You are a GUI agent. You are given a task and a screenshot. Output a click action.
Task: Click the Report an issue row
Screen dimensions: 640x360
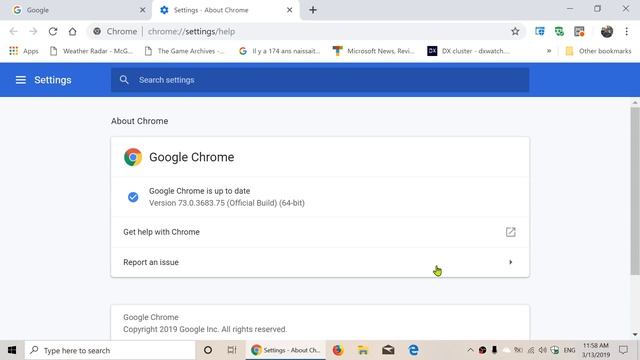pos(320,262)
